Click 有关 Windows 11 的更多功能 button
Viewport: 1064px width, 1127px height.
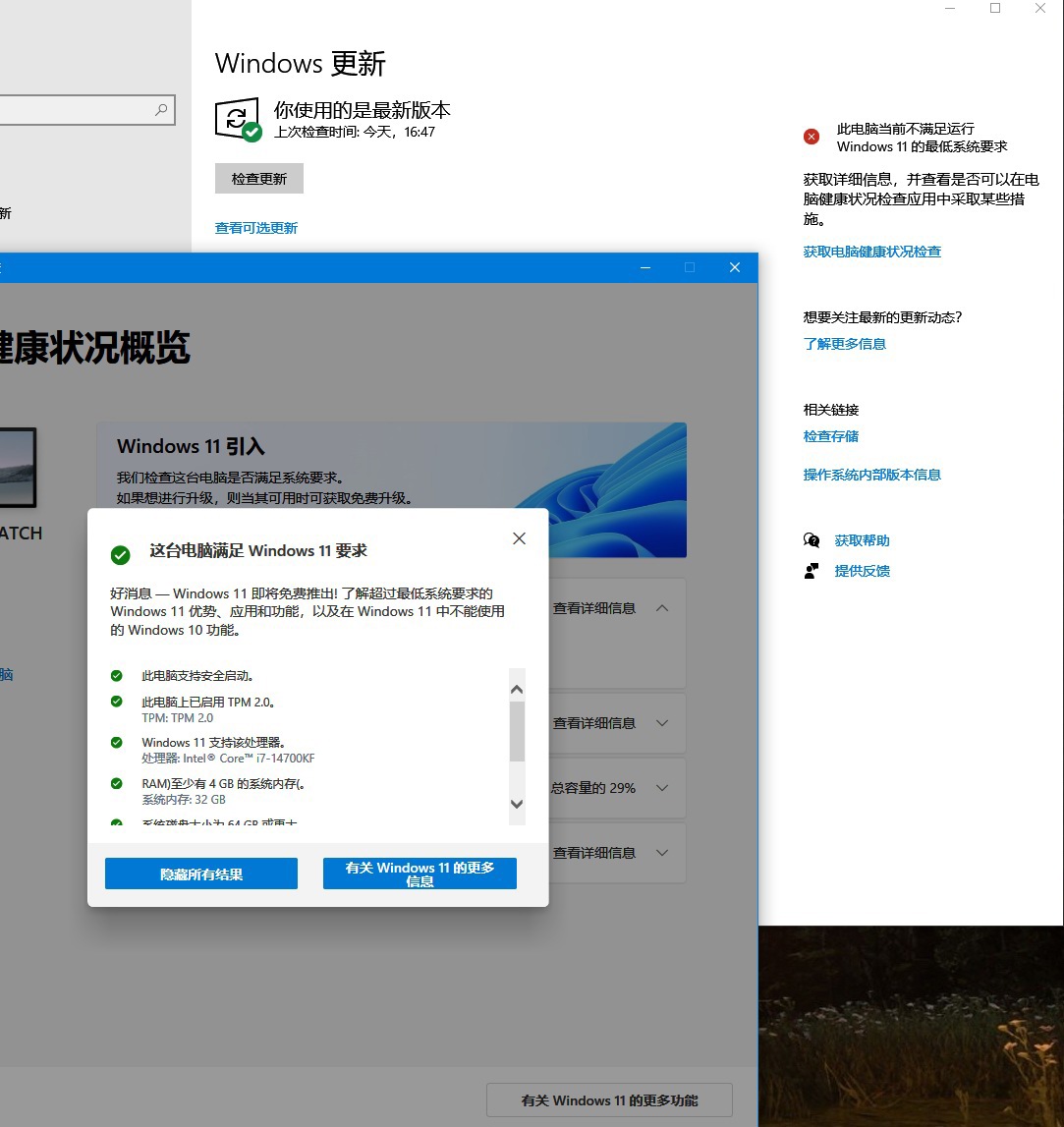click(x=609, y=1099)
